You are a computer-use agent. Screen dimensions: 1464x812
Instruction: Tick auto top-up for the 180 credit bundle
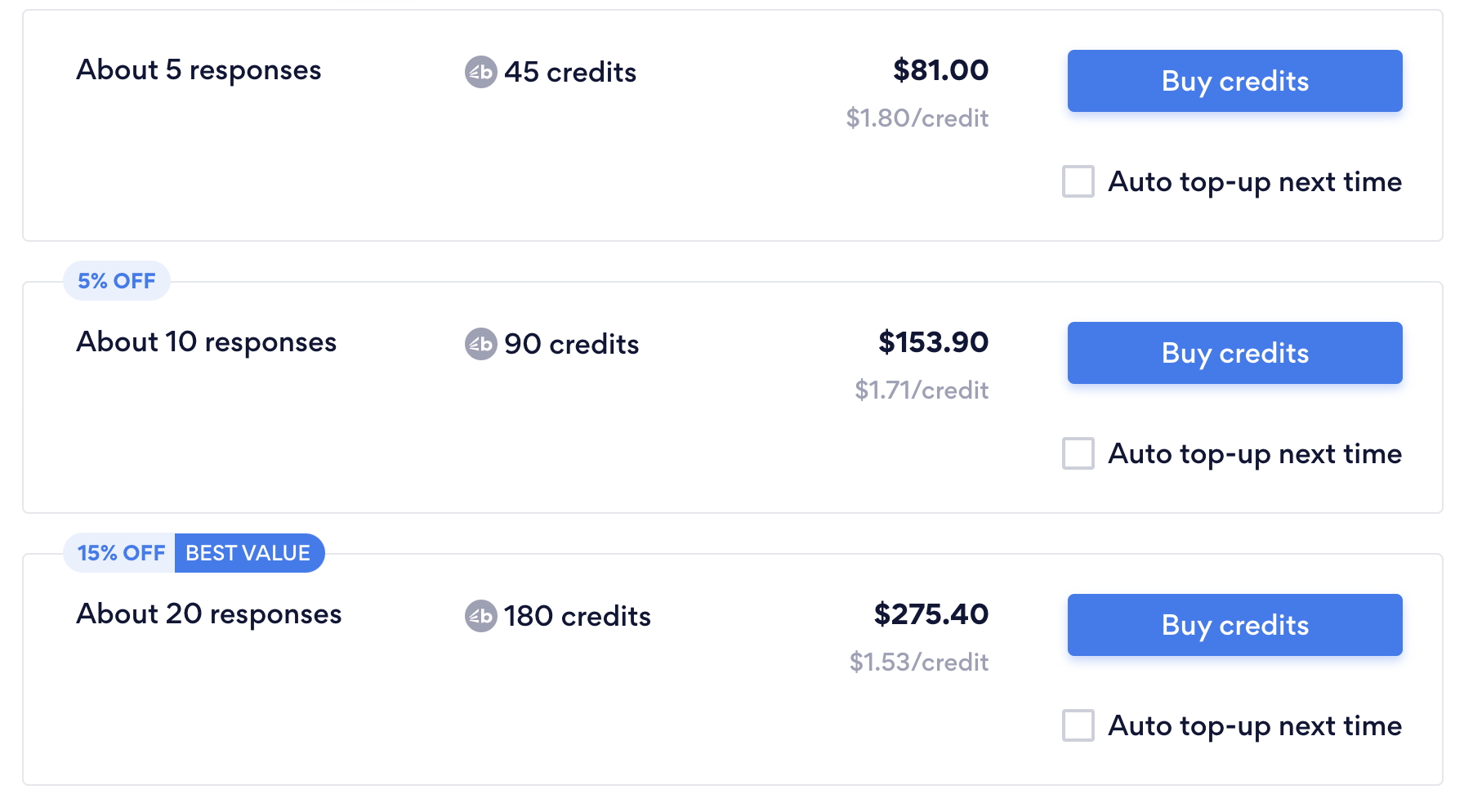[1078, 725]
